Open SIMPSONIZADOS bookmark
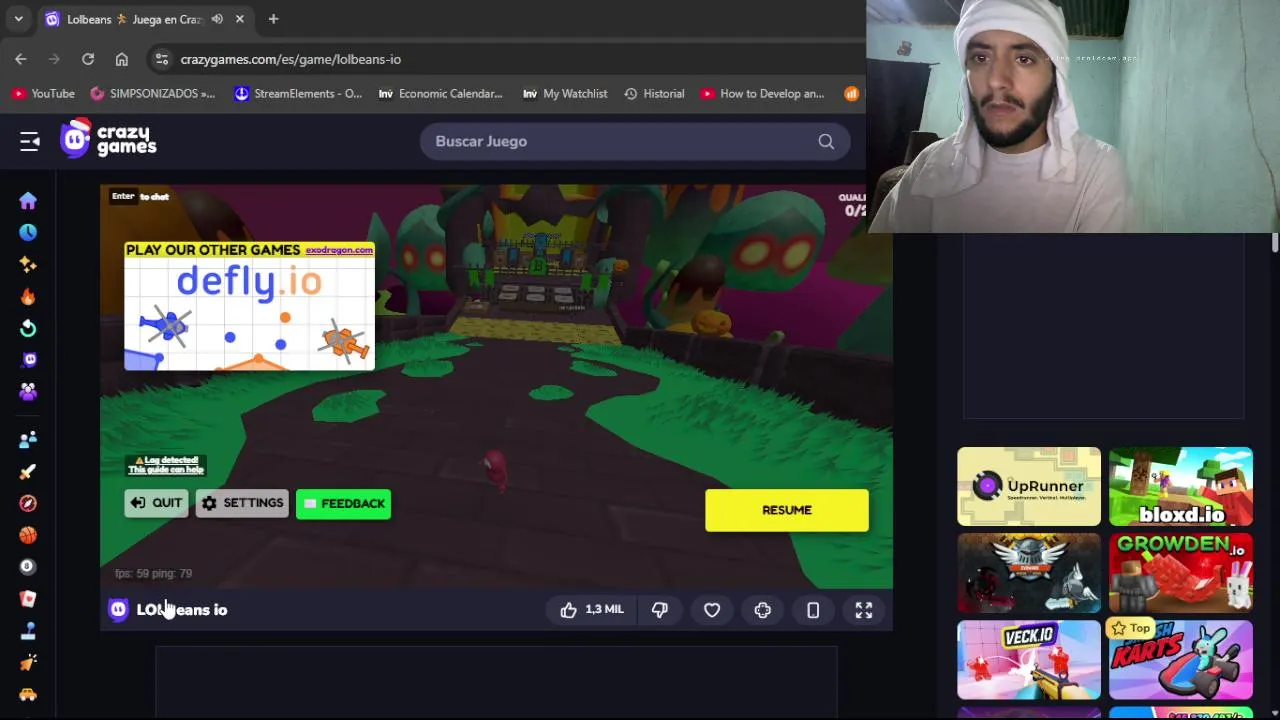This screenshot has width=1280, height=720. click(x=152, y=94)
